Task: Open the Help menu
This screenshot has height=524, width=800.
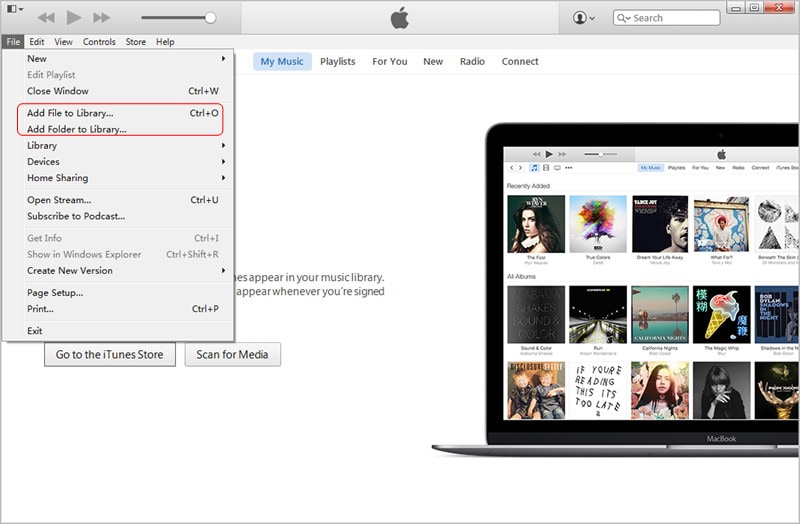Action: (x=165, y=42)
